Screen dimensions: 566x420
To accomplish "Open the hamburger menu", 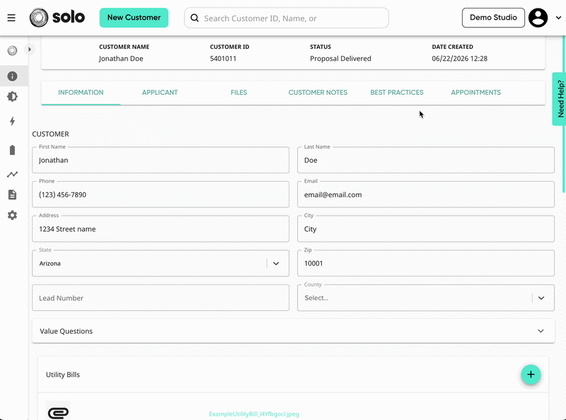I will 11,18.
